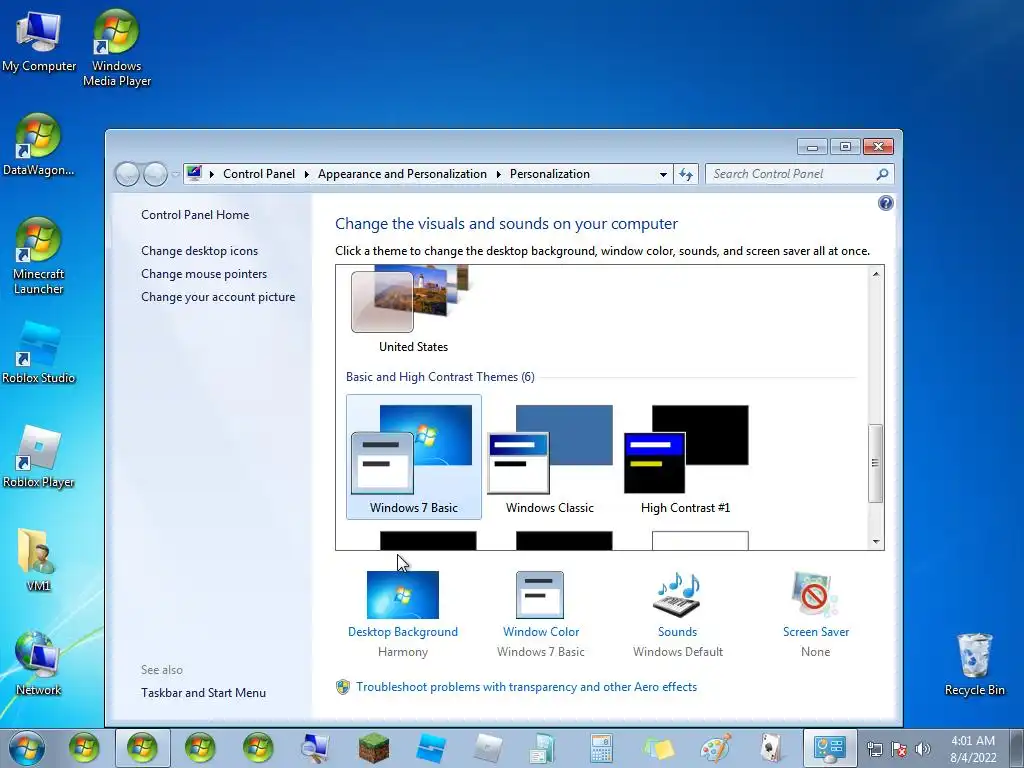
Task: Open the document taskbar icon beside Calculator
Action: click(543, 748)
